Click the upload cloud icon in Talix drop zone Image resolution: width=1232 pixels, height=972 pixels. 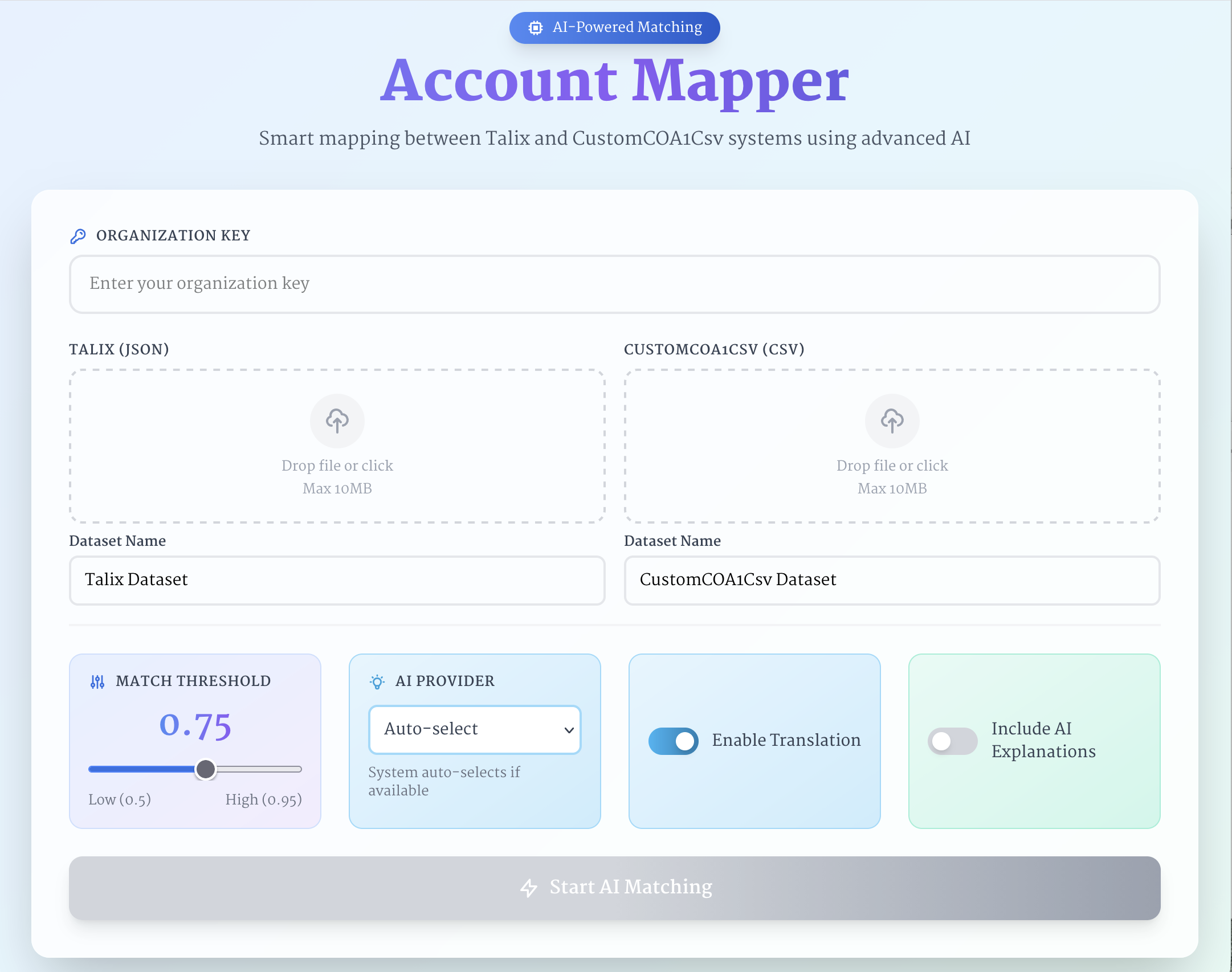[x=337, y=420]
